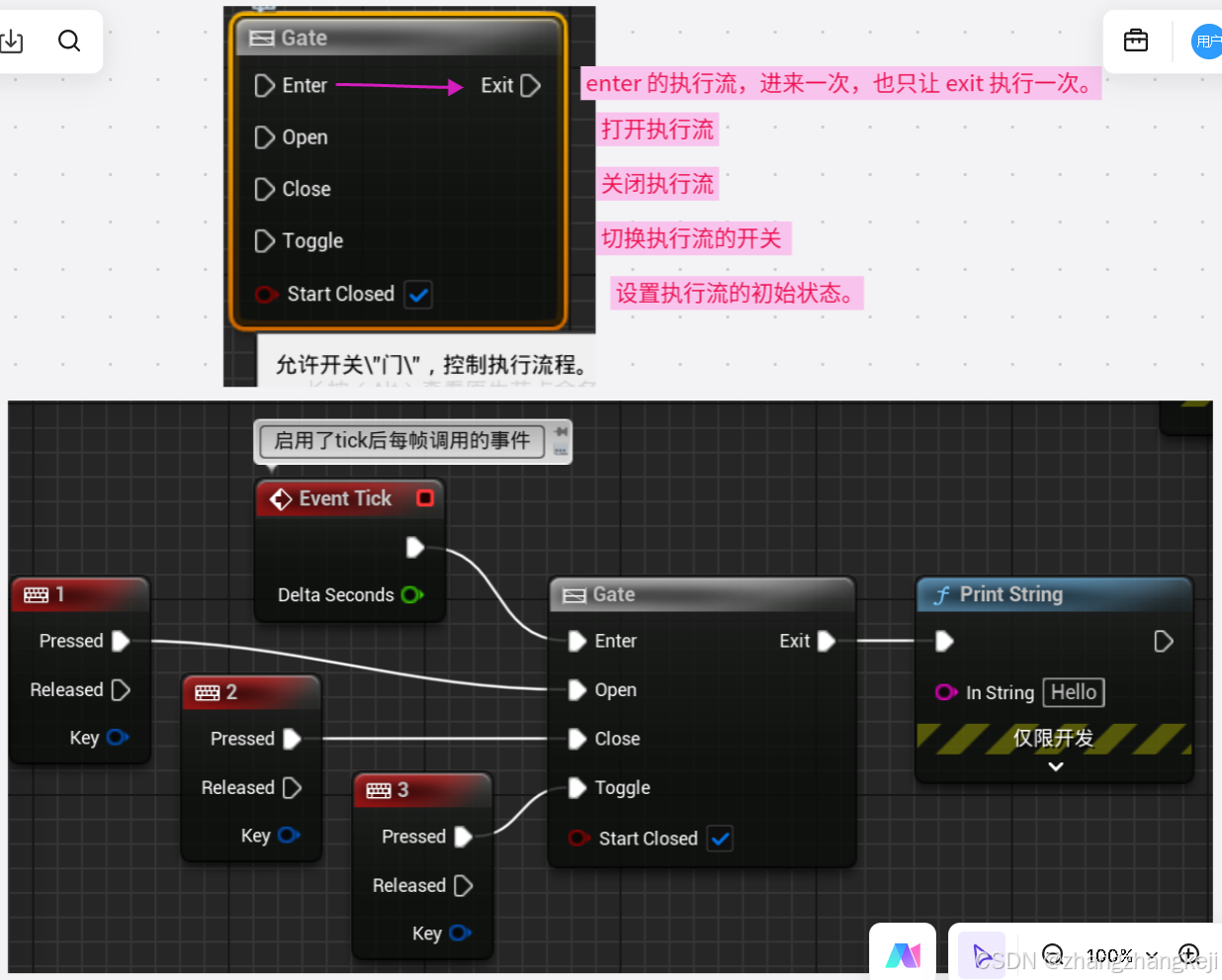
Task: Click the 'enter 的执行流' pink annotation
Action: (x=841, y=83)
